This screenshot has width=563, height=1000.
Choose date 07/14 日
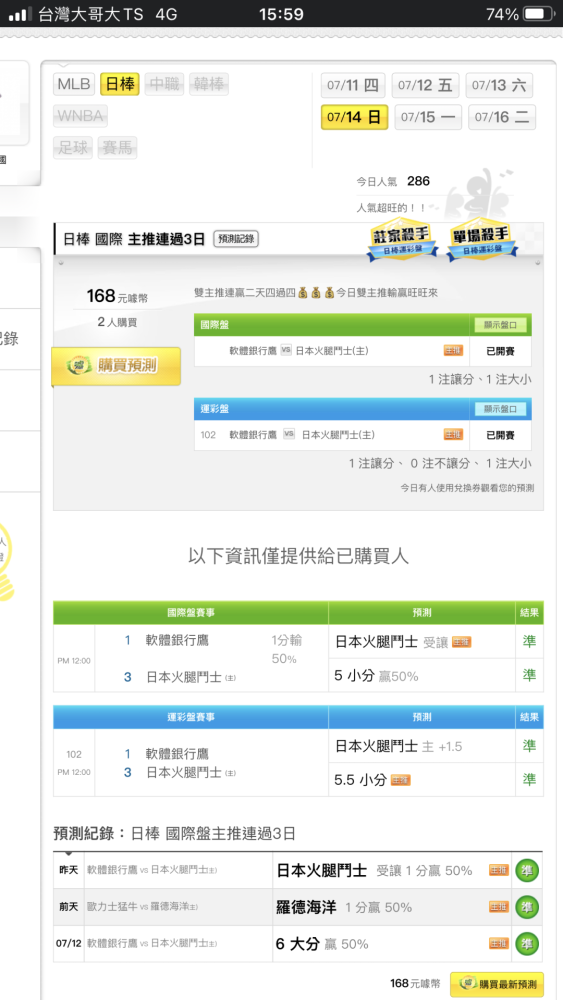(355, 117)
